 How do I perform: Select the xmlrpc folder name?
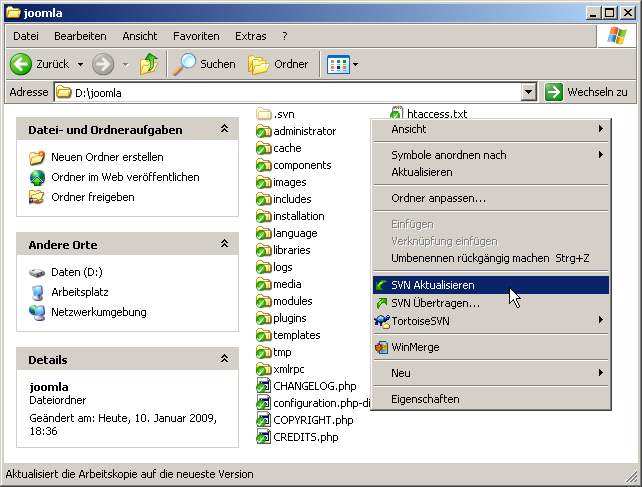[289, 369]
